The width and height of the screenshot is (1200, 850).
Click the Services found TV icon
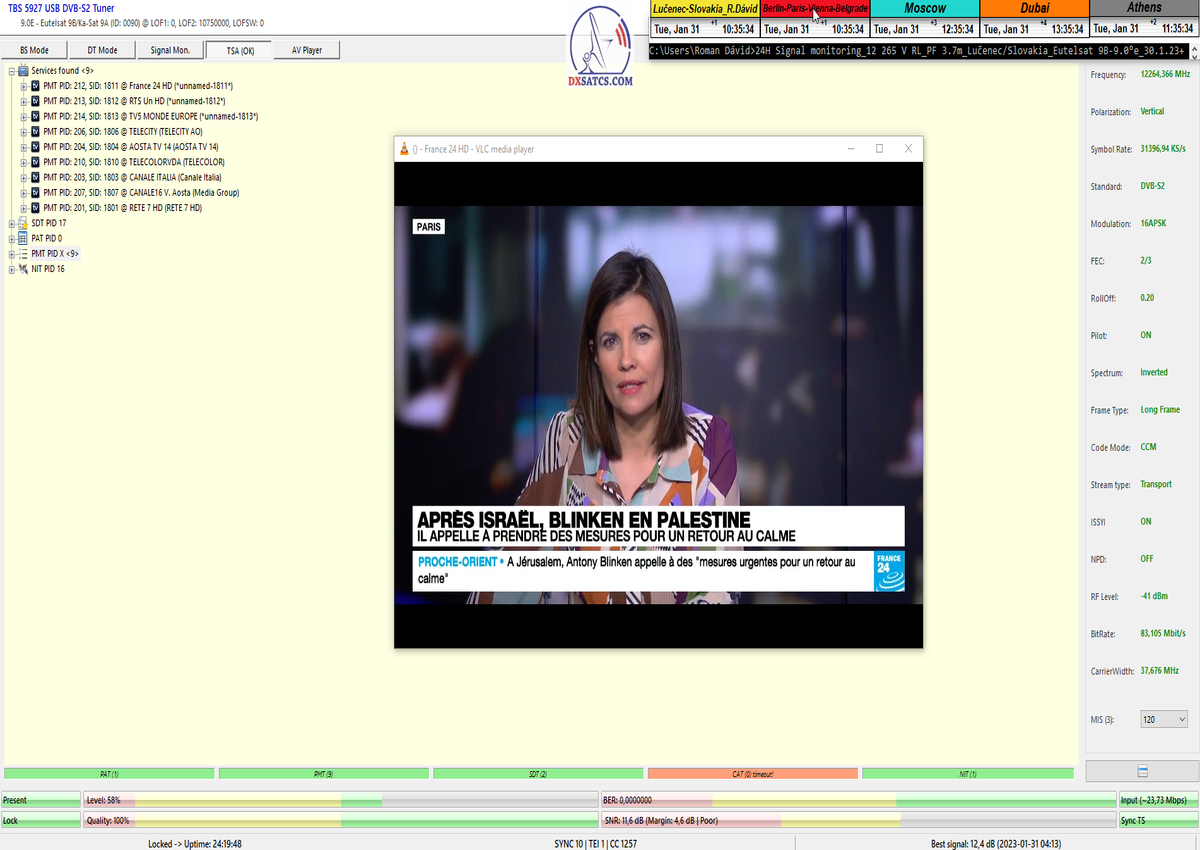tap(23, 71)
